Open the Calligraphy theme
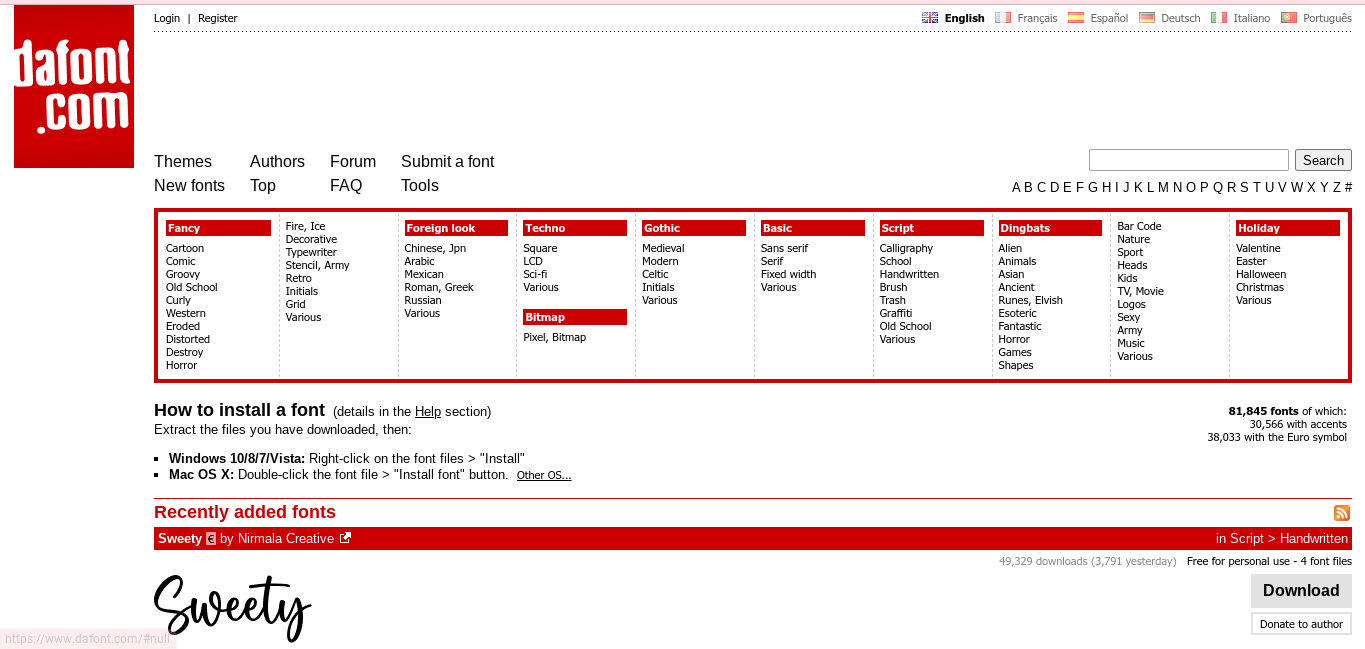 coord(906,248)
